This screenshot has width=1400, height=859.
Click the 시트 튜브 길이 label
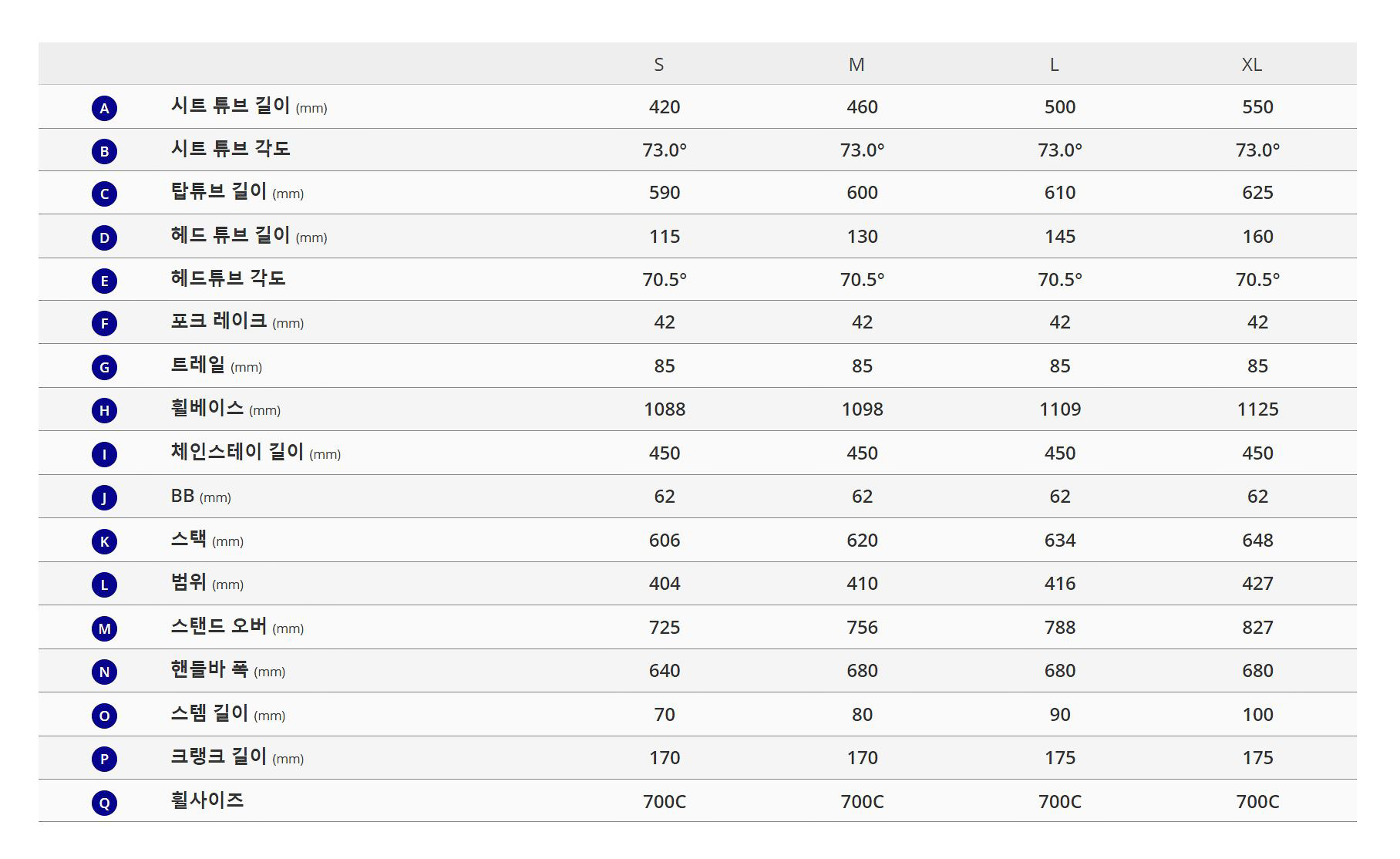tap(231, 106)
